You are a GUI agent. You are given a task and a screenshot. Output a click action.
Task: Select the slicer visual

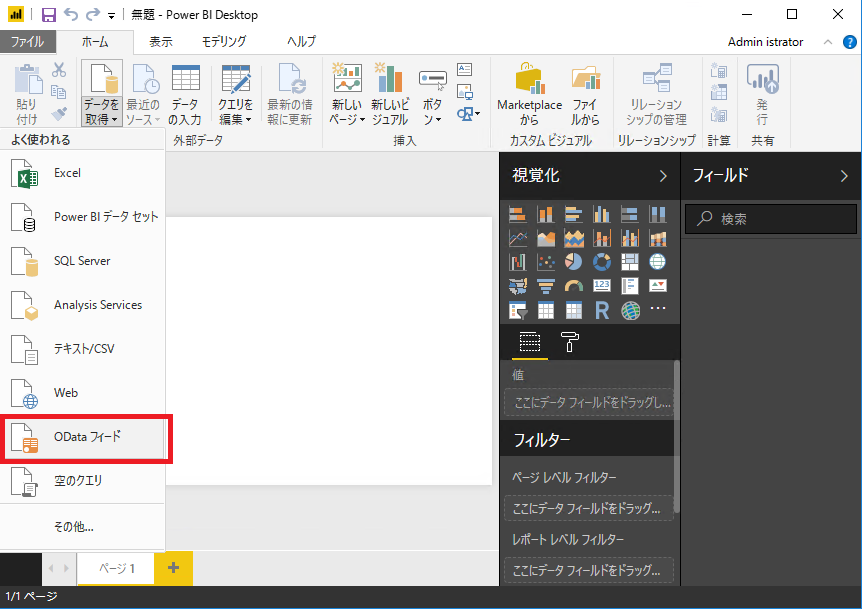(518, 311)
